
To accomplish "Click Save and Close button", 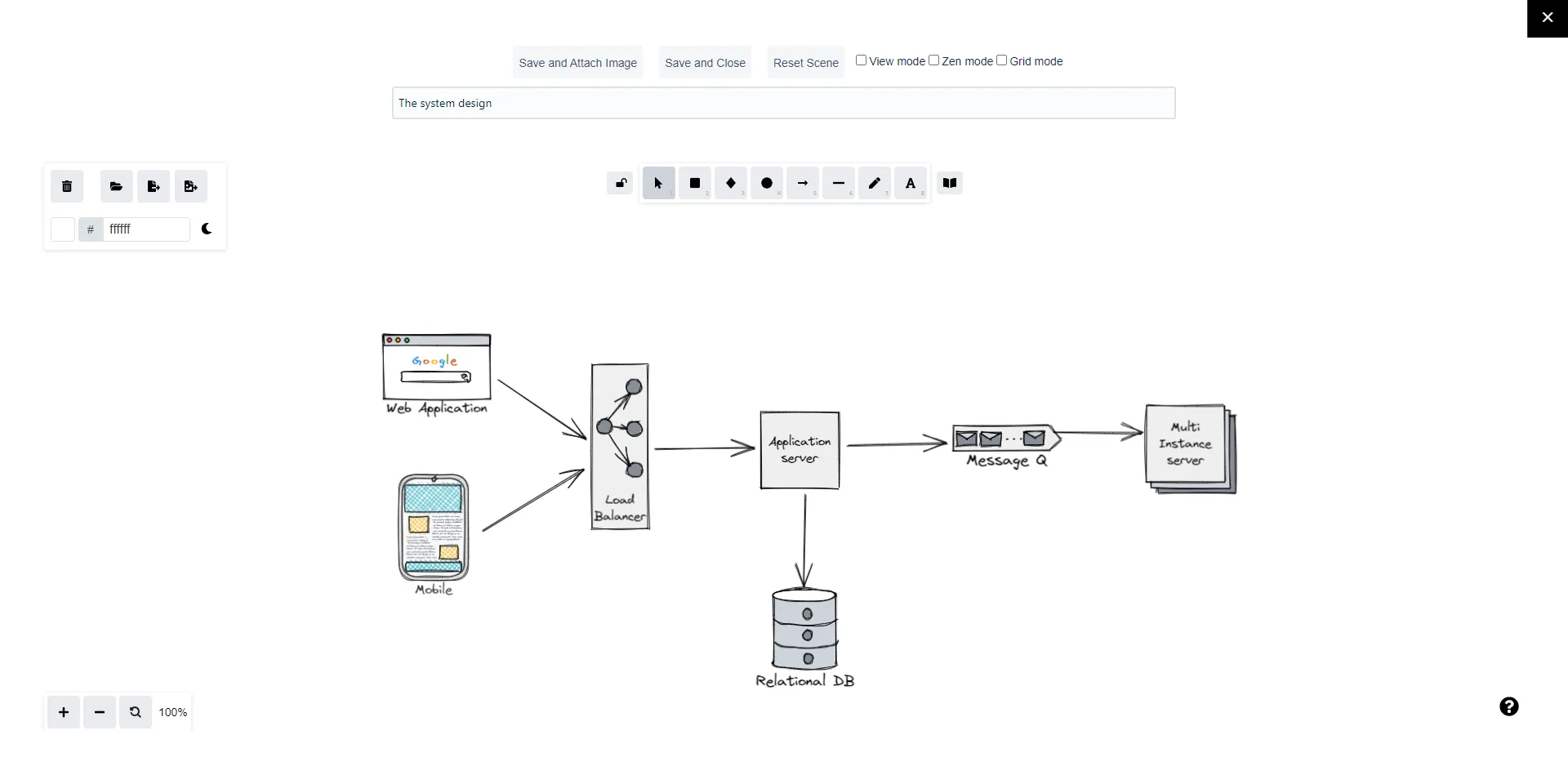I will [706, 63].
